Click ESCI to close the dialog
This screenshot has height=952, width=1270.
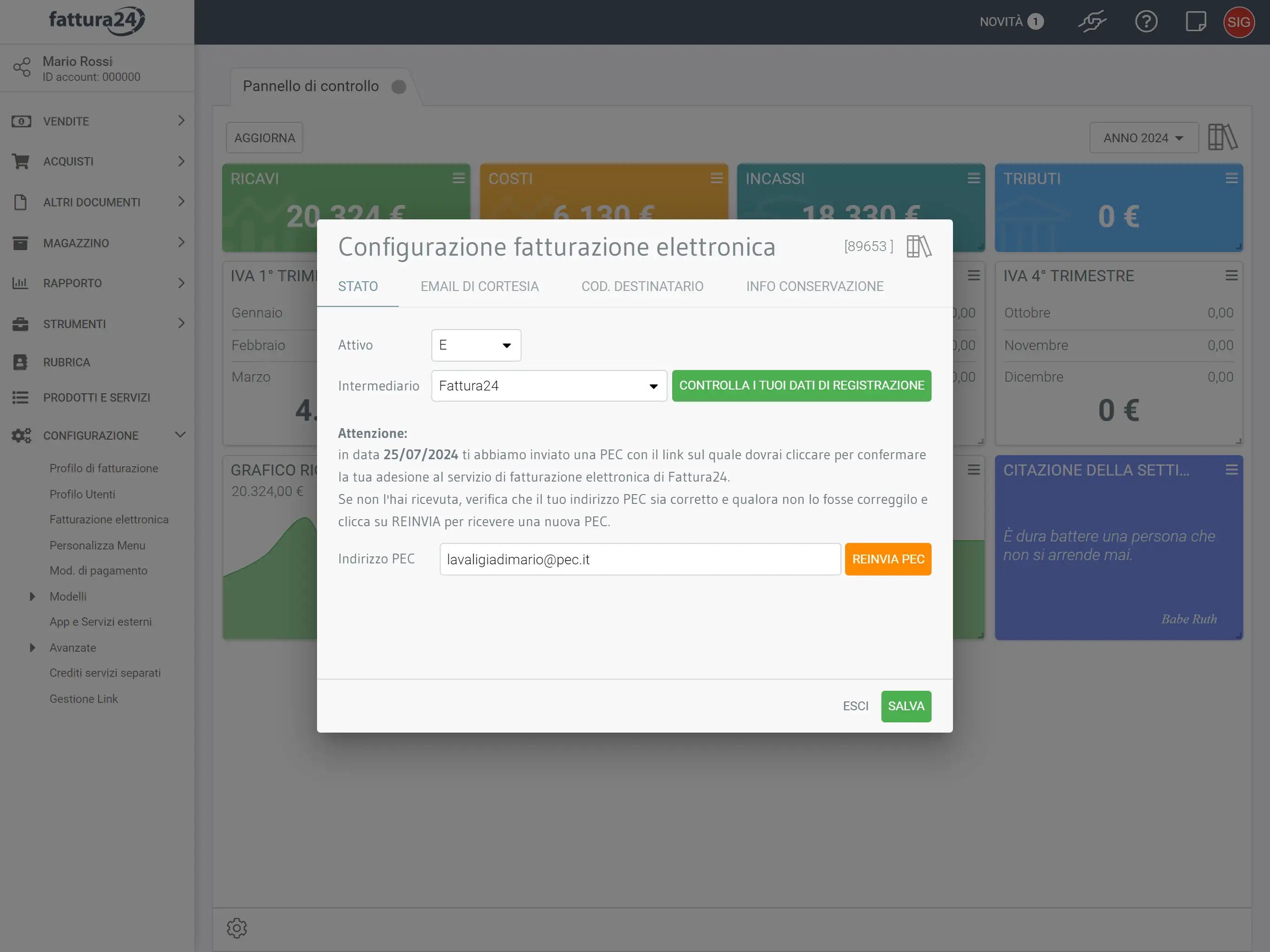(855, 706)
